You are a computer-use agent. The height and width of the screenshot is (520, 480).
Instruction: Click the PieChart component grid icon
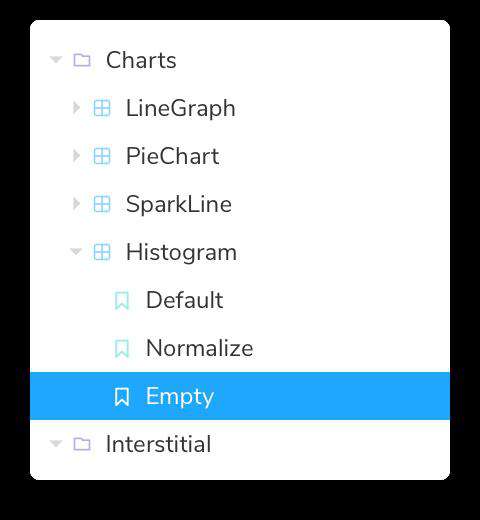[x=102, y=156]
